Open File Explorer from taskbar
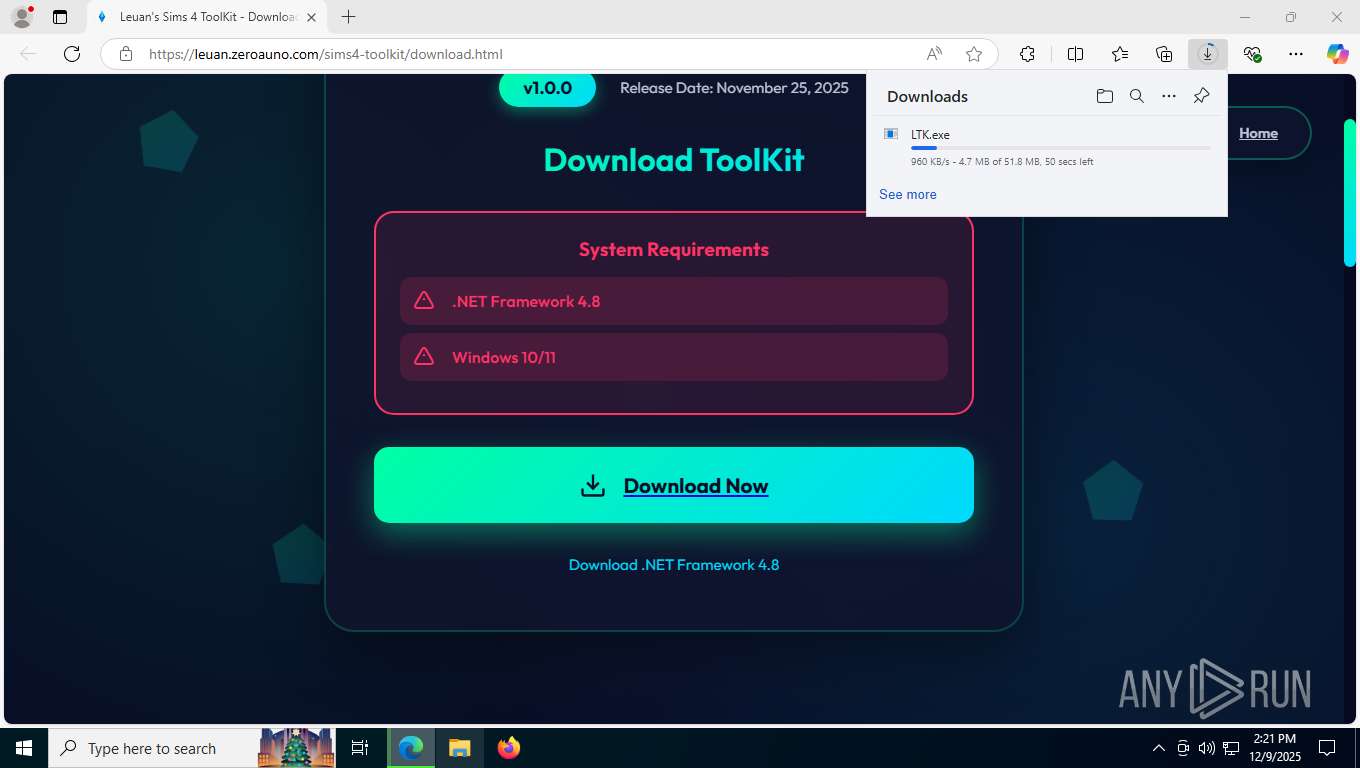Screen dimensions: 1360x768 459,748
